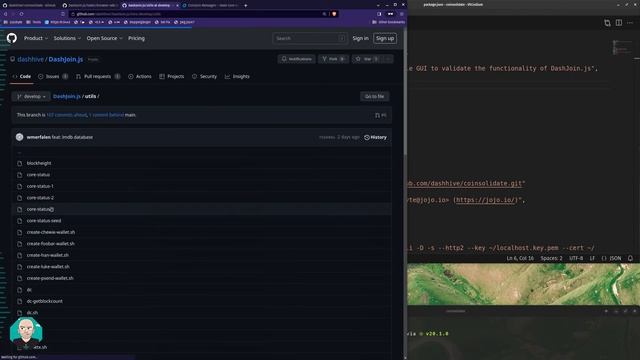The width and height of the screenshot is (640, 360).
Task: Focus the GitHub search field
Action: coord(310,38)
